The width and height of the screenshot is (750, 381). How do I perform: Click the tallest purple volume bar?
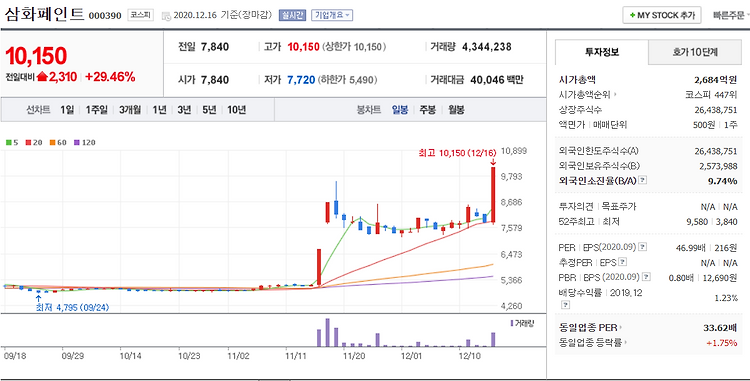(328, 332)
